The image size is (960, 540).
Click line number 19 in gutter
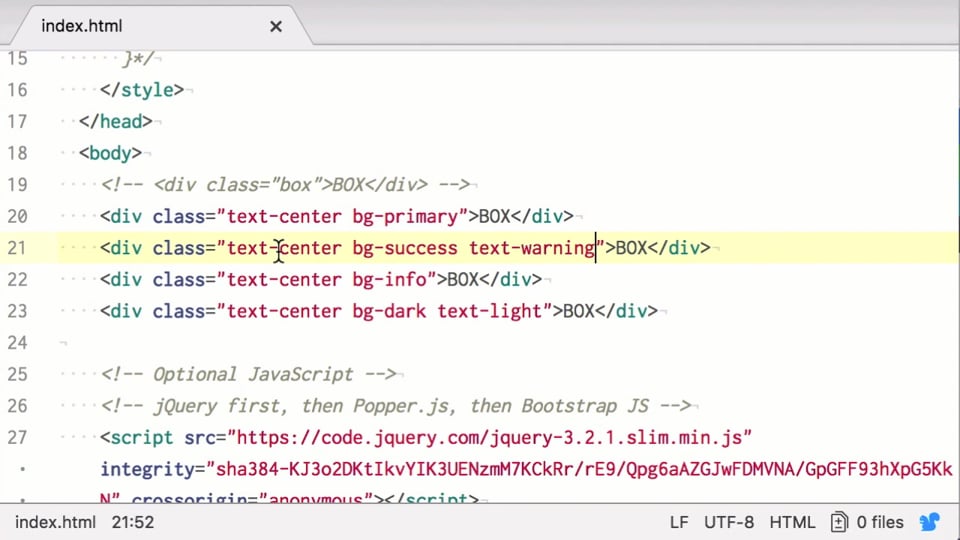(x=17, y=184)
